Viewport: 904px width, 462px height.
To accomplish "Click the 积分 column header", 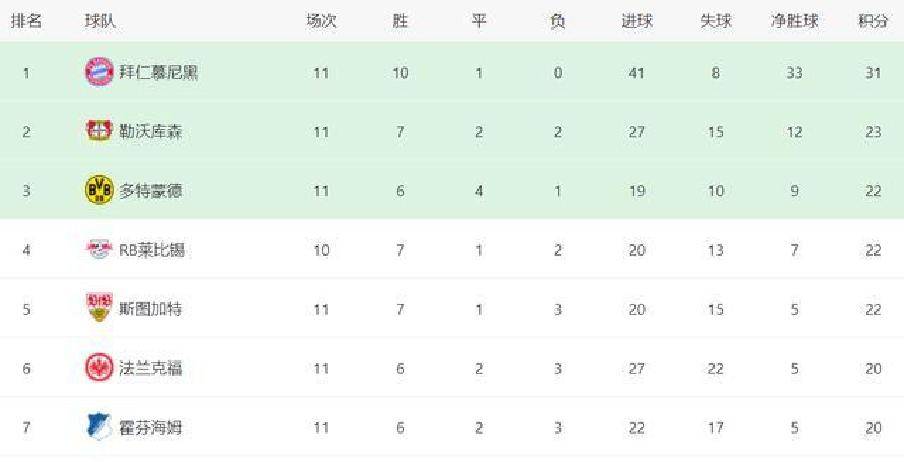I will [x=873, y=21].
